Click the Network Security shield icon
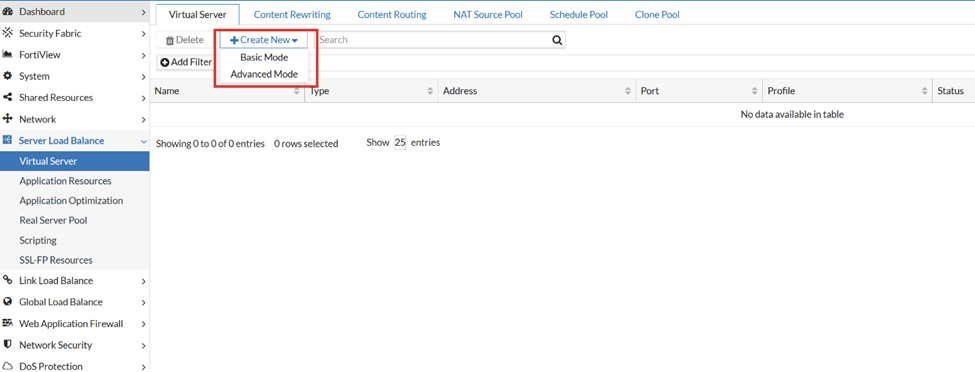The width and height of the screenshot is (975, 372). pos(8,345)
